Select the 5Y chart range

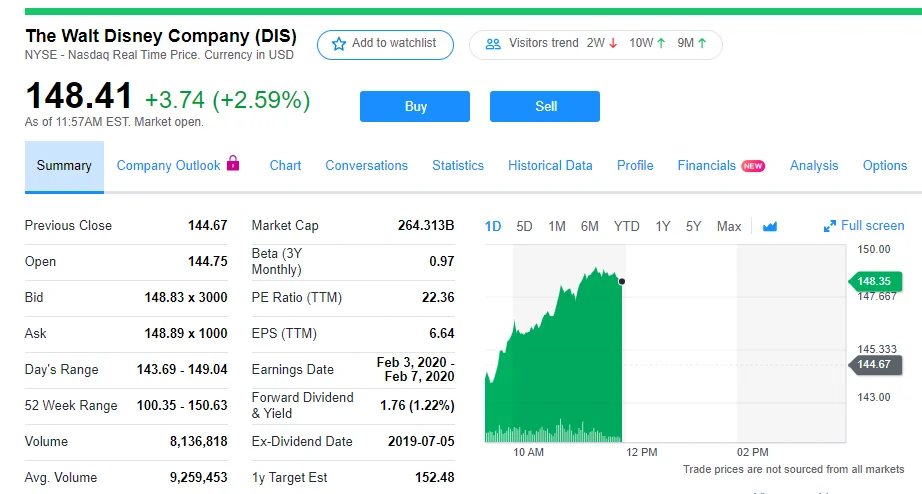click(693, 226)
